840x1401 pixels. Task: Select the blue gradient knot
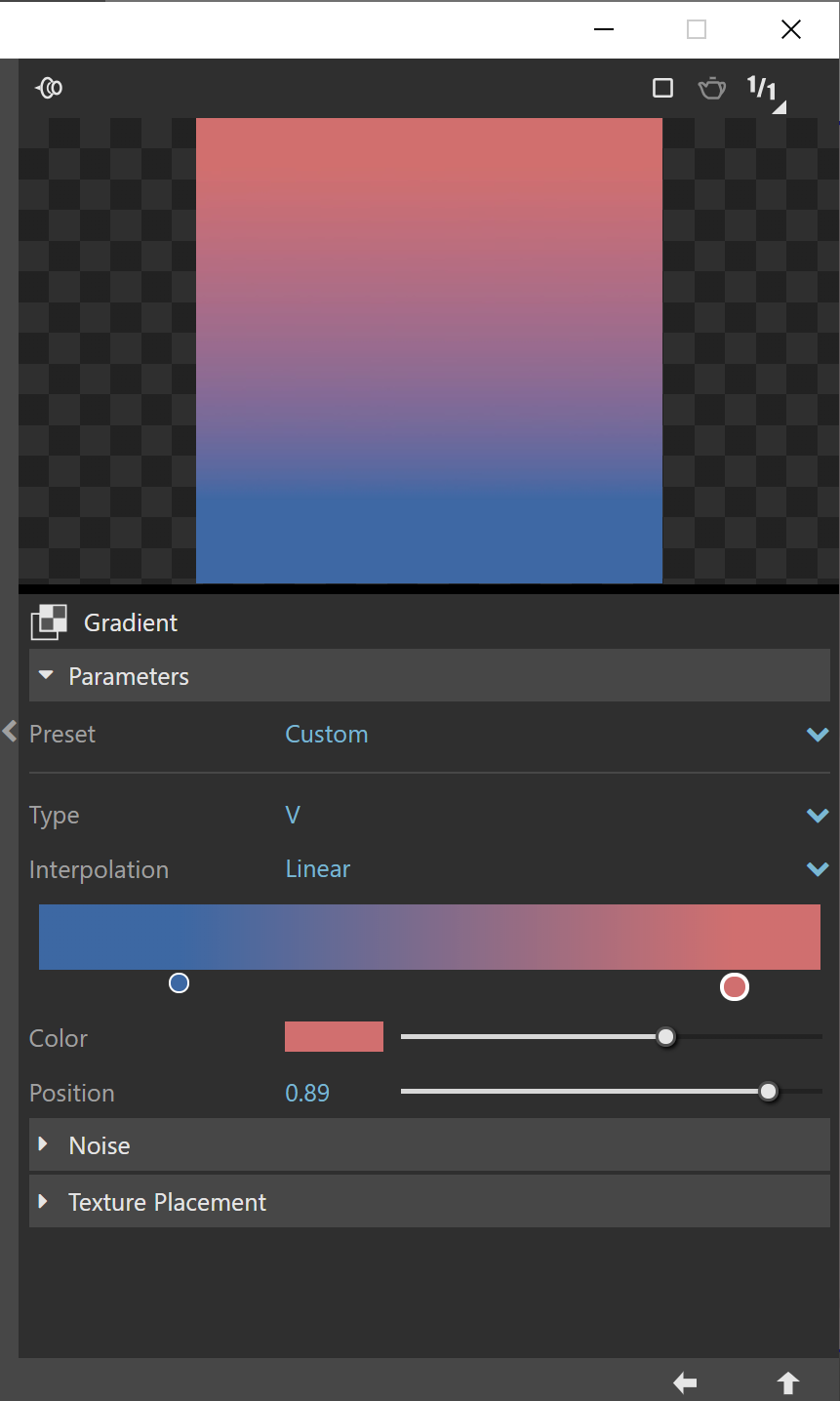[179, 983]
